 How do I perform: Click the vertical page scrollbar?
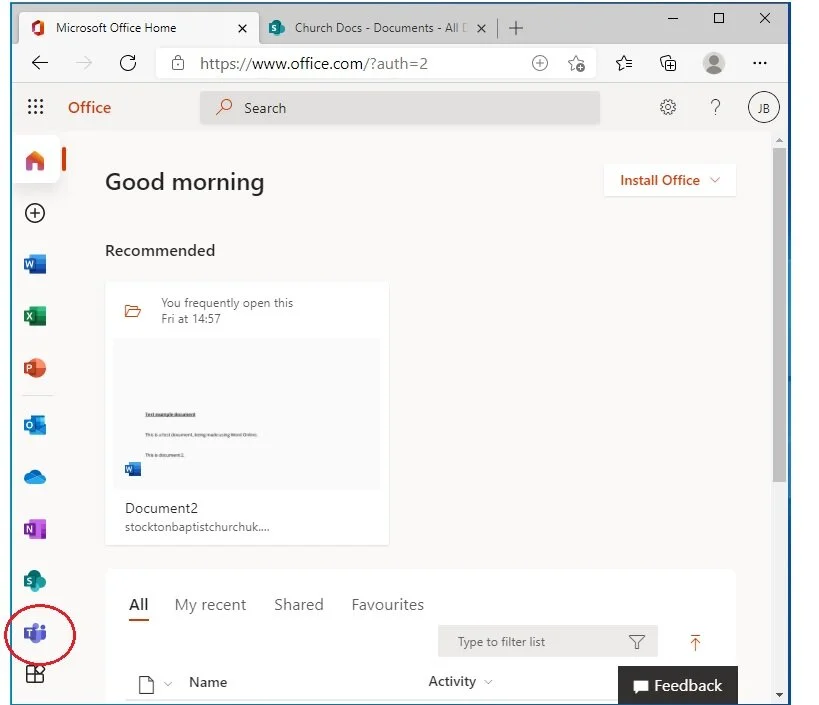point(779,314)
